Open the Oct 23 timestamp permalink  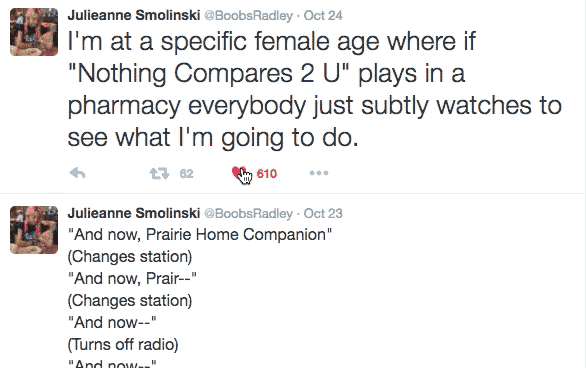(323, 213)
